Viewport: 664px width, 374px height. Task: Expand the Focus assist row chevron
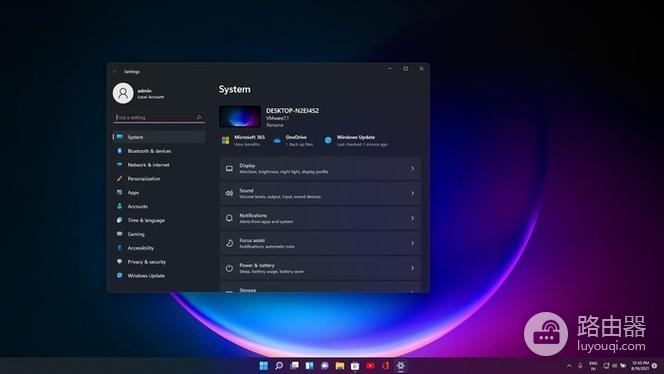pos(412,243)
